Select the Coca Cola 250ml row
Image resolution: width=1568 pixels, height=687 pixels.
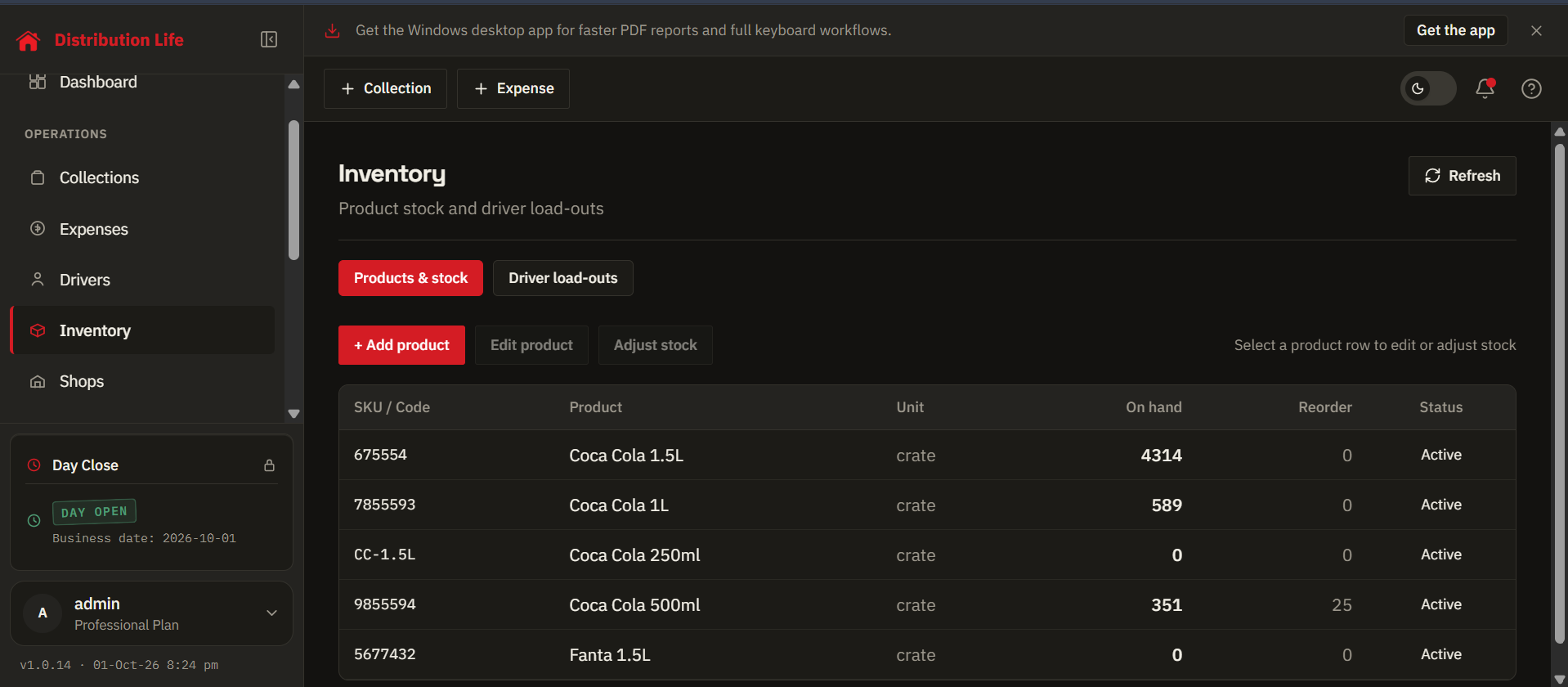point(927,555)
